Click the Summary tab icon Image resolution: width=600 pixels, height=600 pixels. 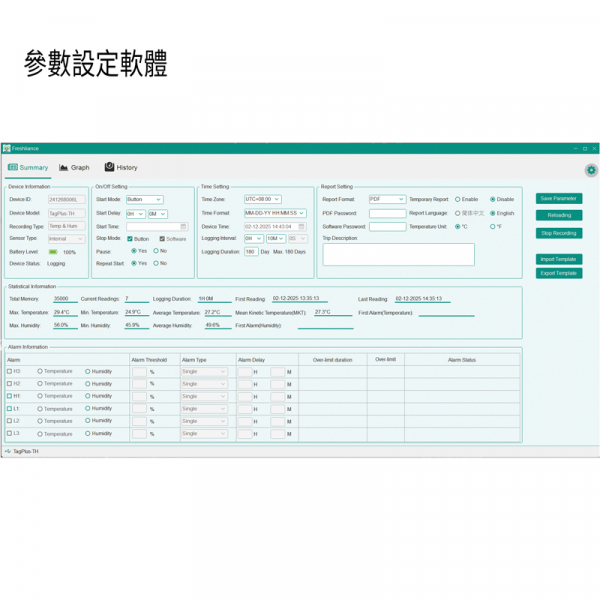(13, 168)
